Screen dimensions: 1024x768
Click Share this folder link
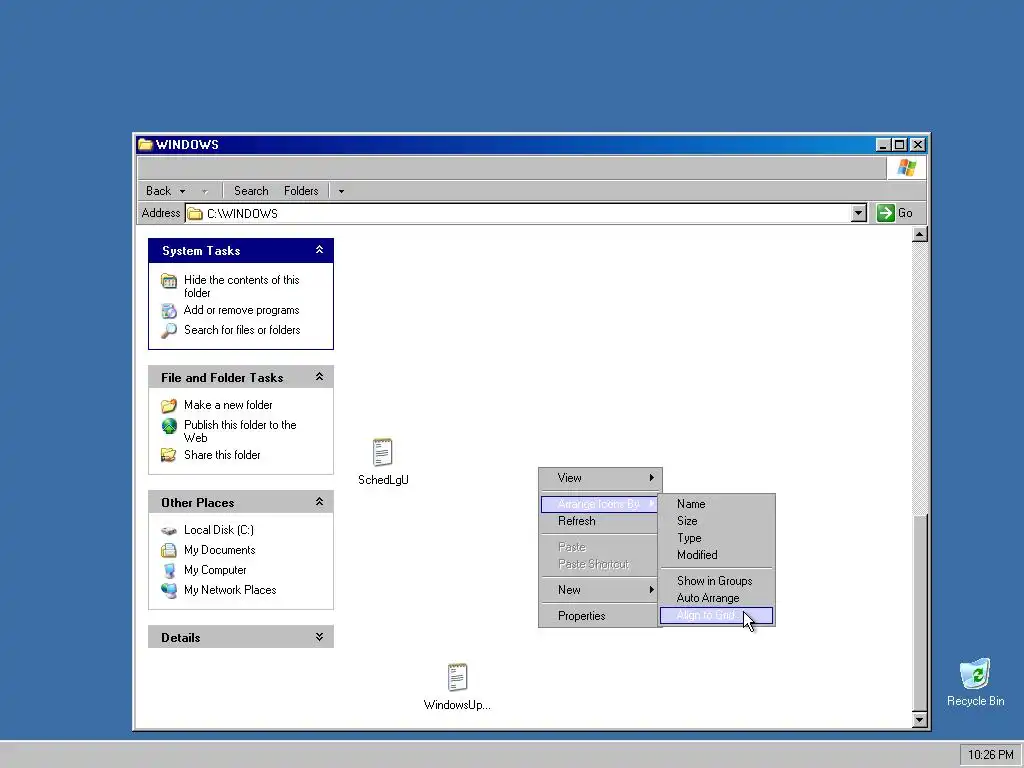[x=222, y=455]
